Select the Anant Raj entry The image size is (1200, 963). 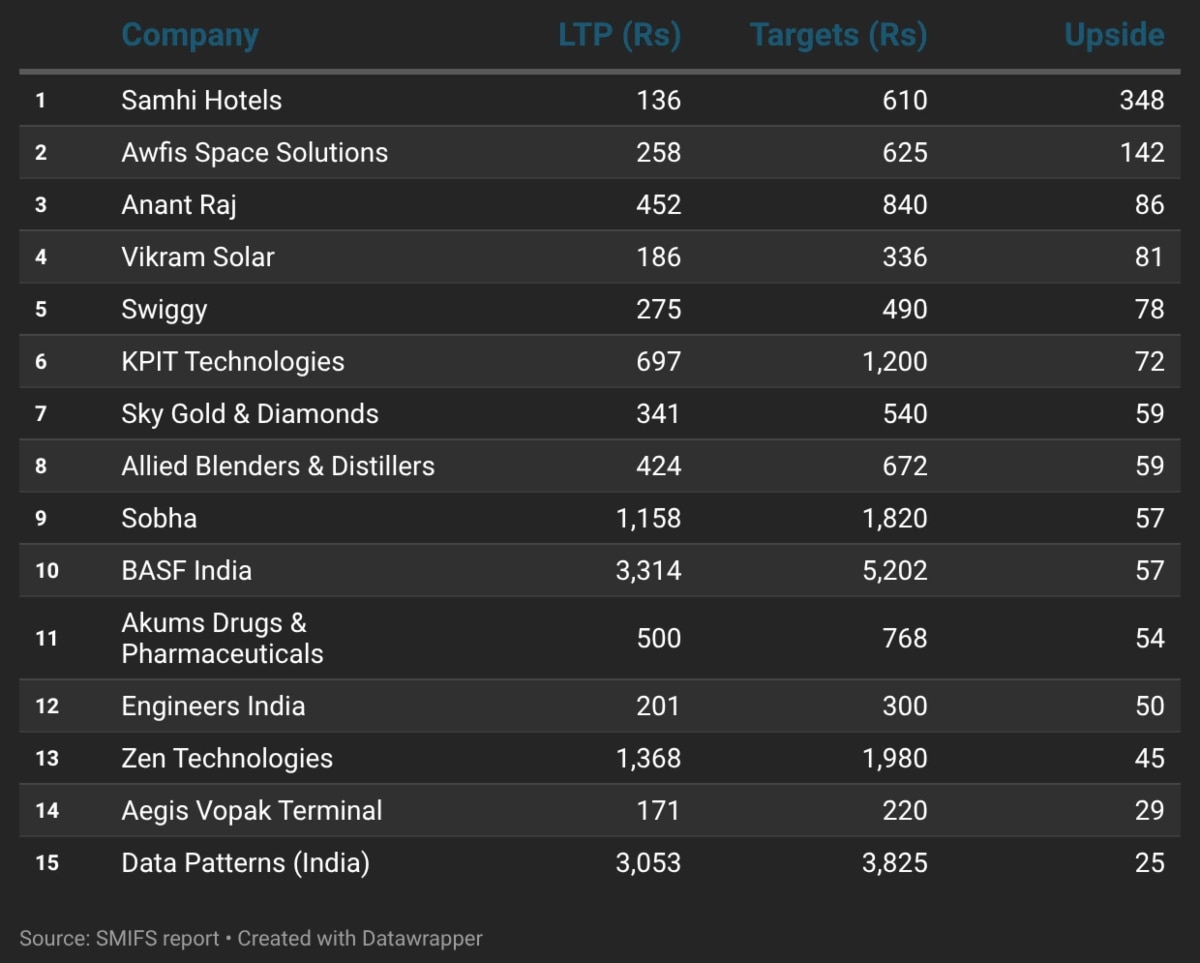pos(179,205)
